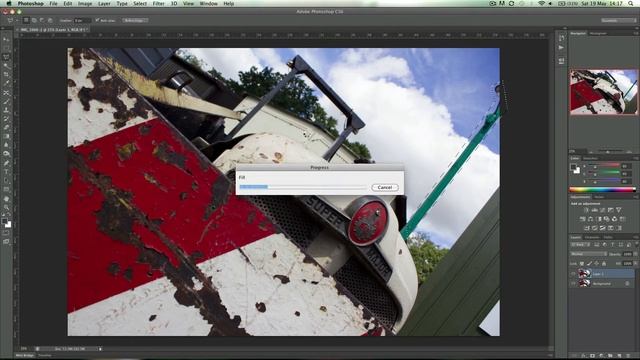
Task: Select the Healing Brush tool
Action: [x=6, y=93]
